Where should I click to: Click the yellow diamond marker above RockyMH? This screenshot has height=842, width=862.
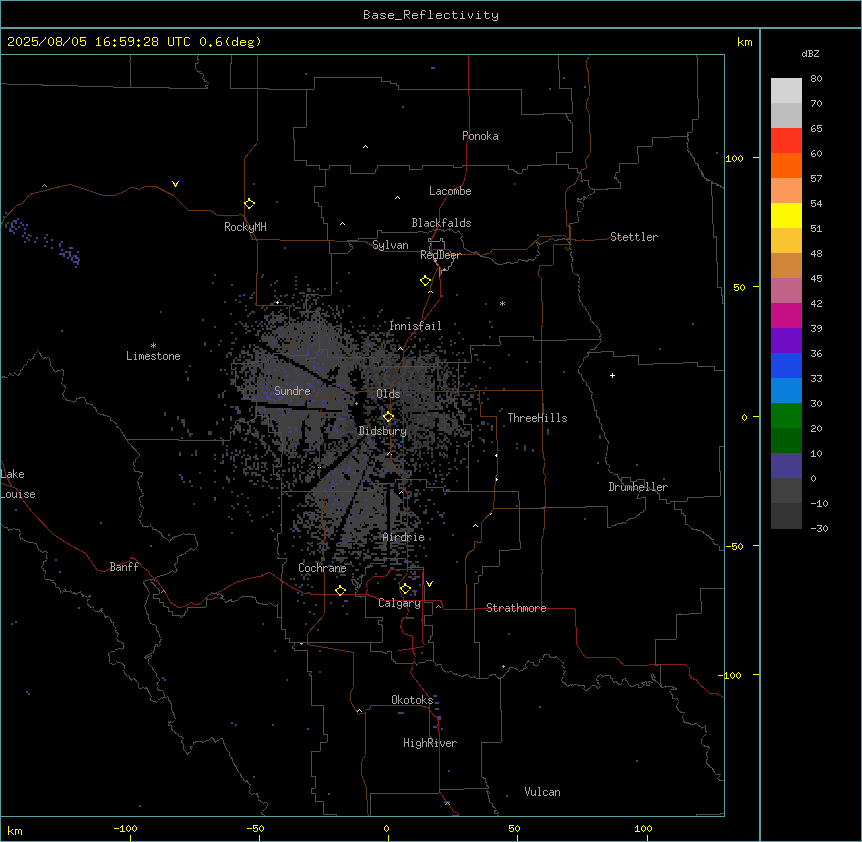tap(249, 204)
